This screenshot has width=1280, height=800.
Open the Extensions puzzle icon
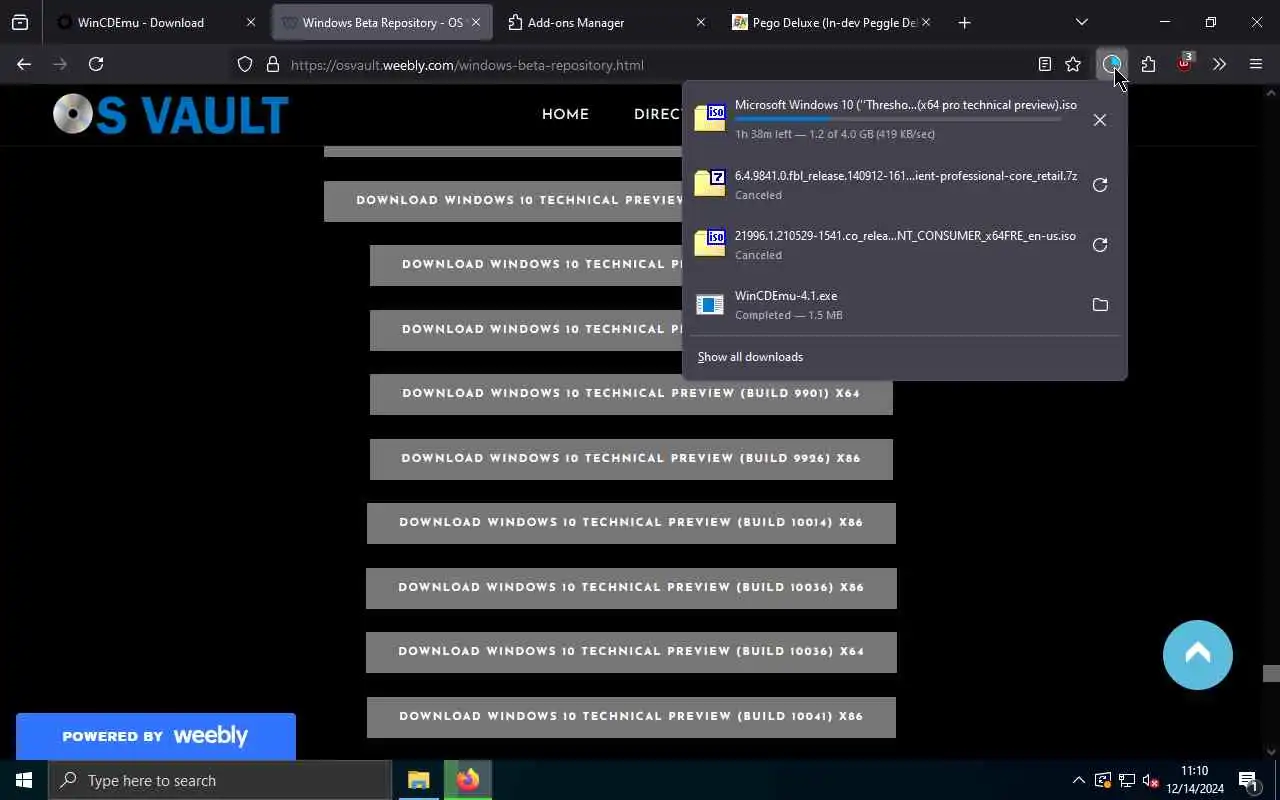(1148, 65)
